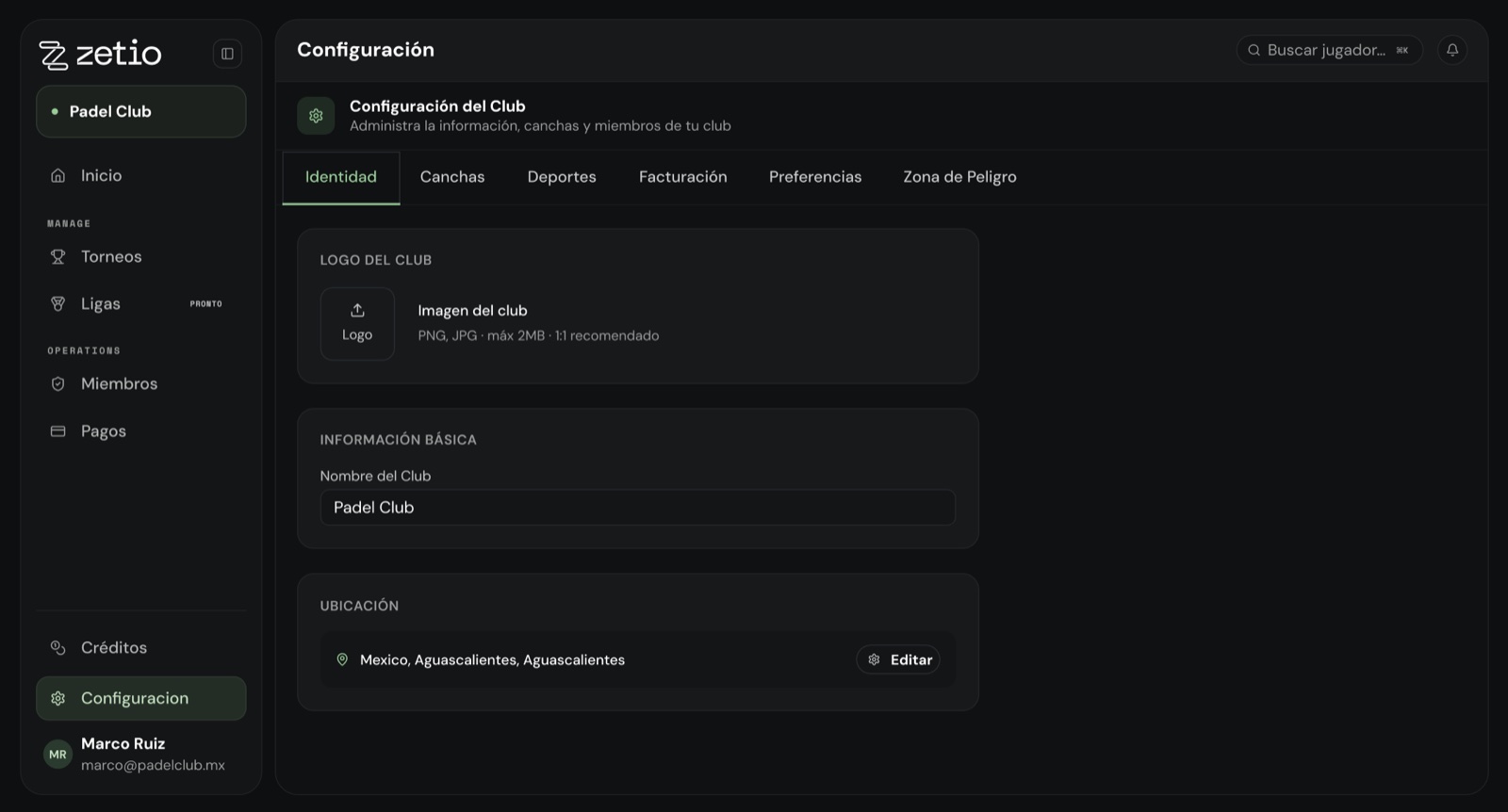Screen dimensions: 1508x812
Task: Focus the Nombre del Club field
Action: pyautogui.click(x=638, y=508)
